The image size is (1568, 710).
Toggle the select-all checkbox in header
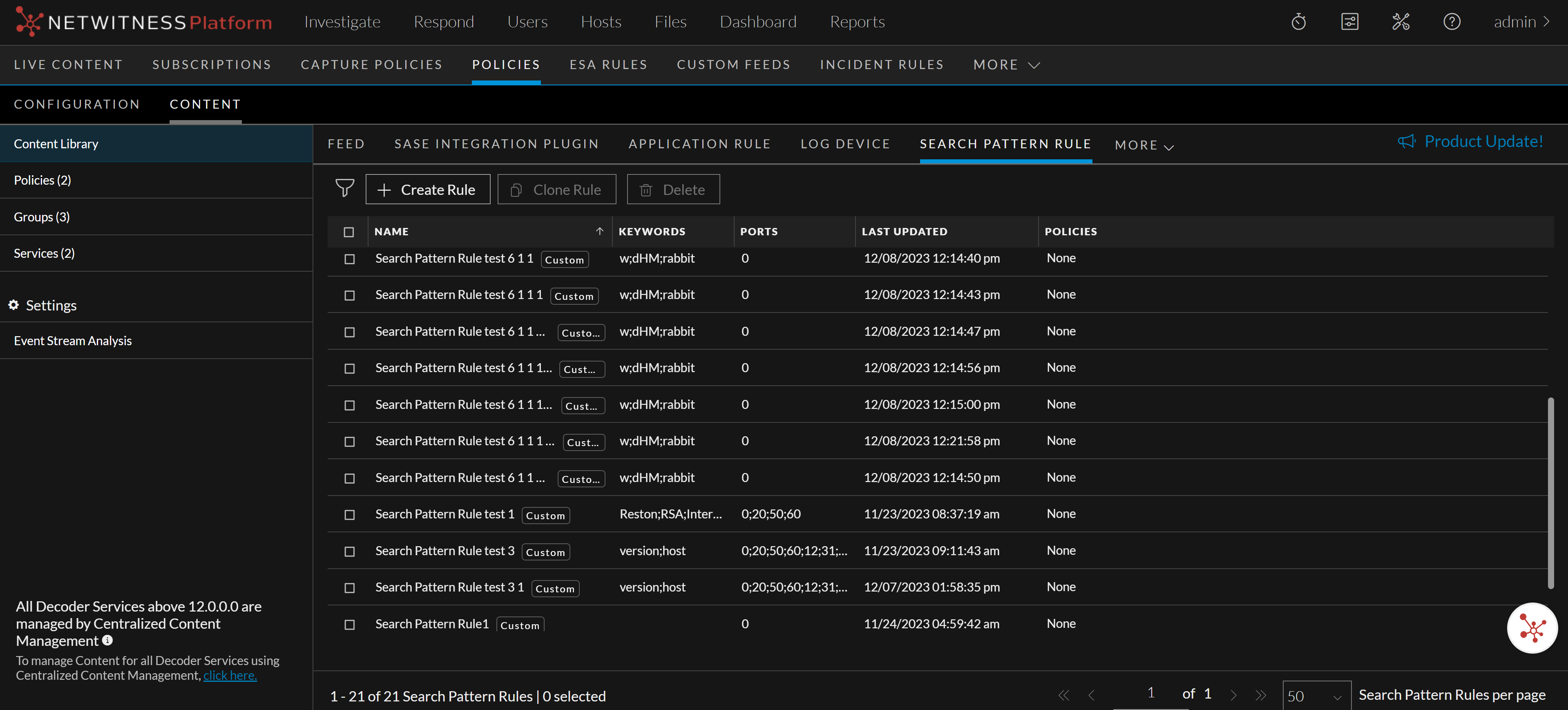coord(349,232)
